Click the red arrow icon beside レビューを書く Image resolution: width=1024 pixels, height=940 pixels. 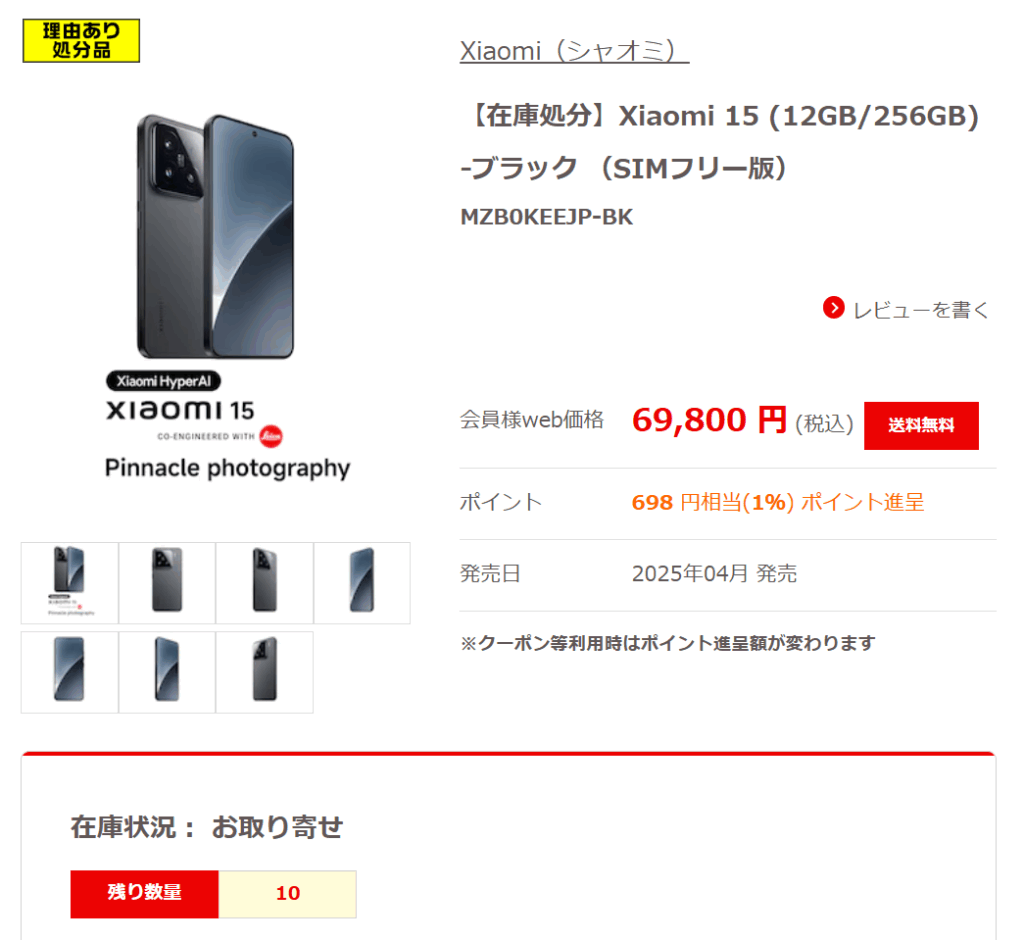pos(833,308)
